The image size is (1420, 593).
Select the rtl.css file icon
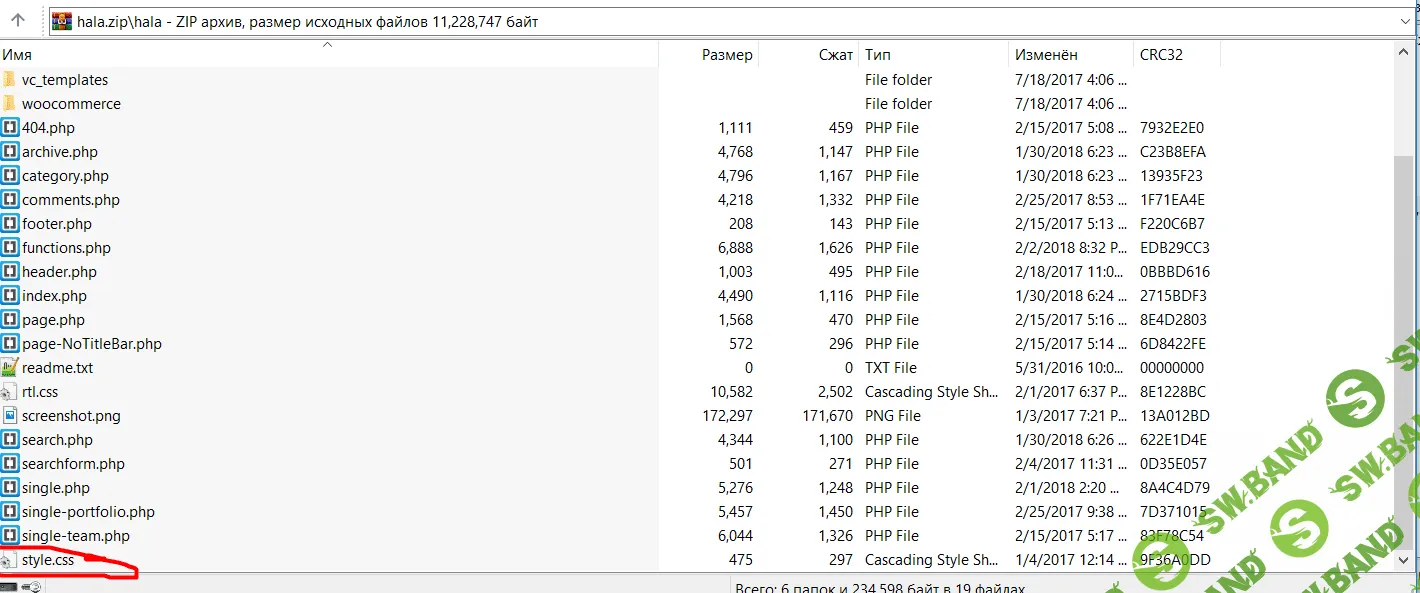10,392
